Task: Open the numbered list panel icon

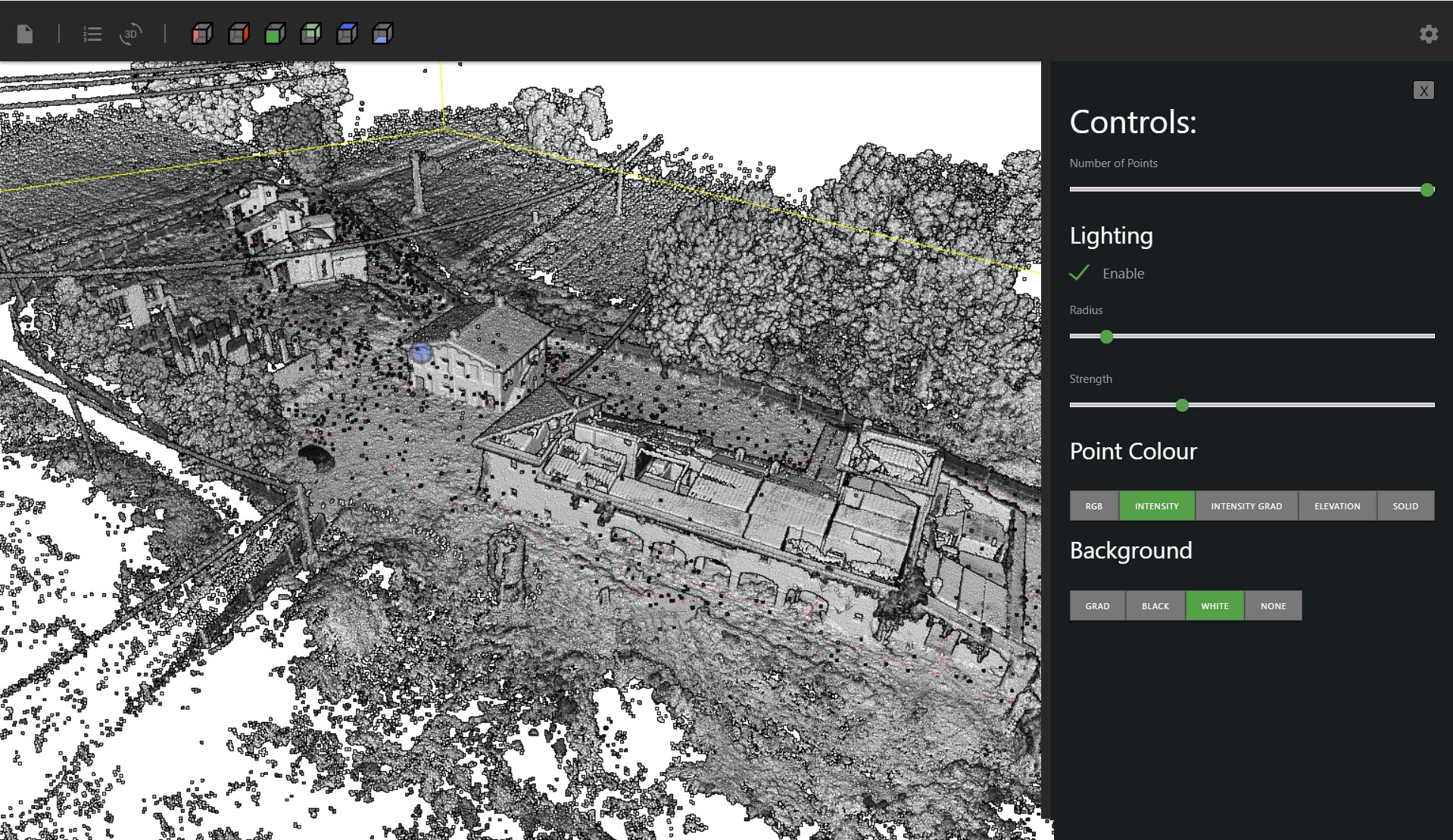Action: tap(92, 34)
